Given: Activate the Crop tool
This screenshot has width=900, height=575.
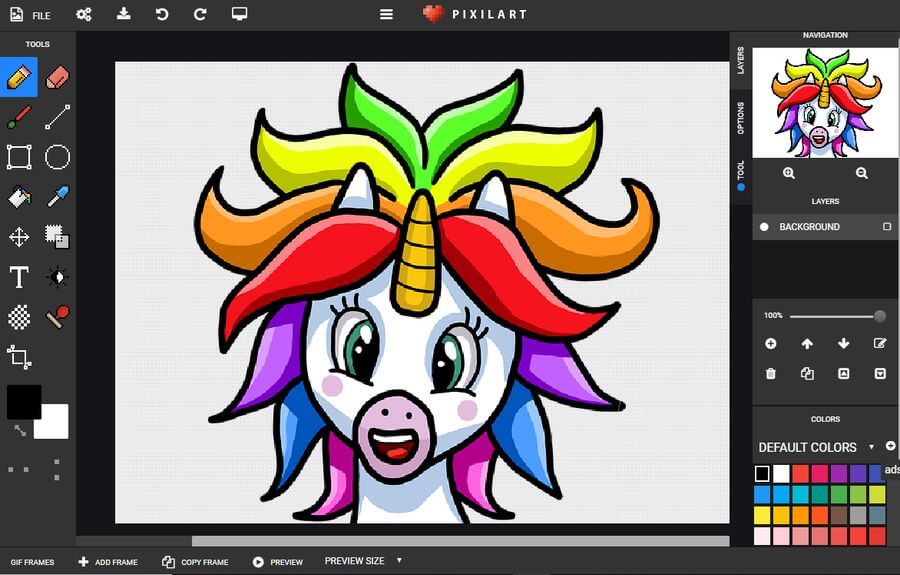Looking at the screenshot, I should click(x=19, y=357).
